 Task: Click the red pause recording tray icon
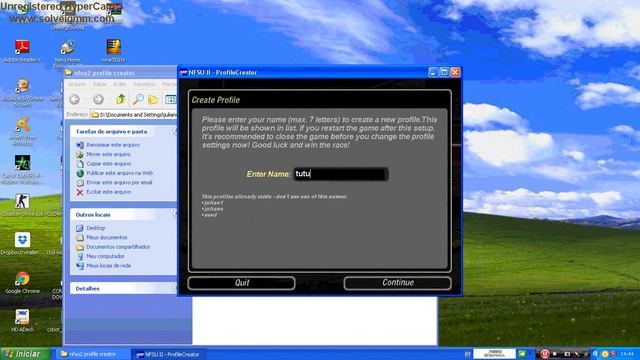click(544, 354)
